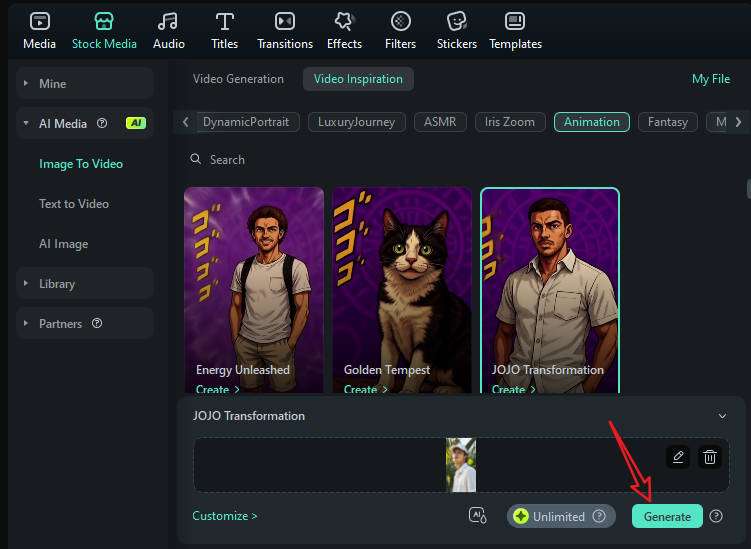Click the help icon inside Unlimited badge
This screenshot has width=751, height=549.
click(599, 516)
